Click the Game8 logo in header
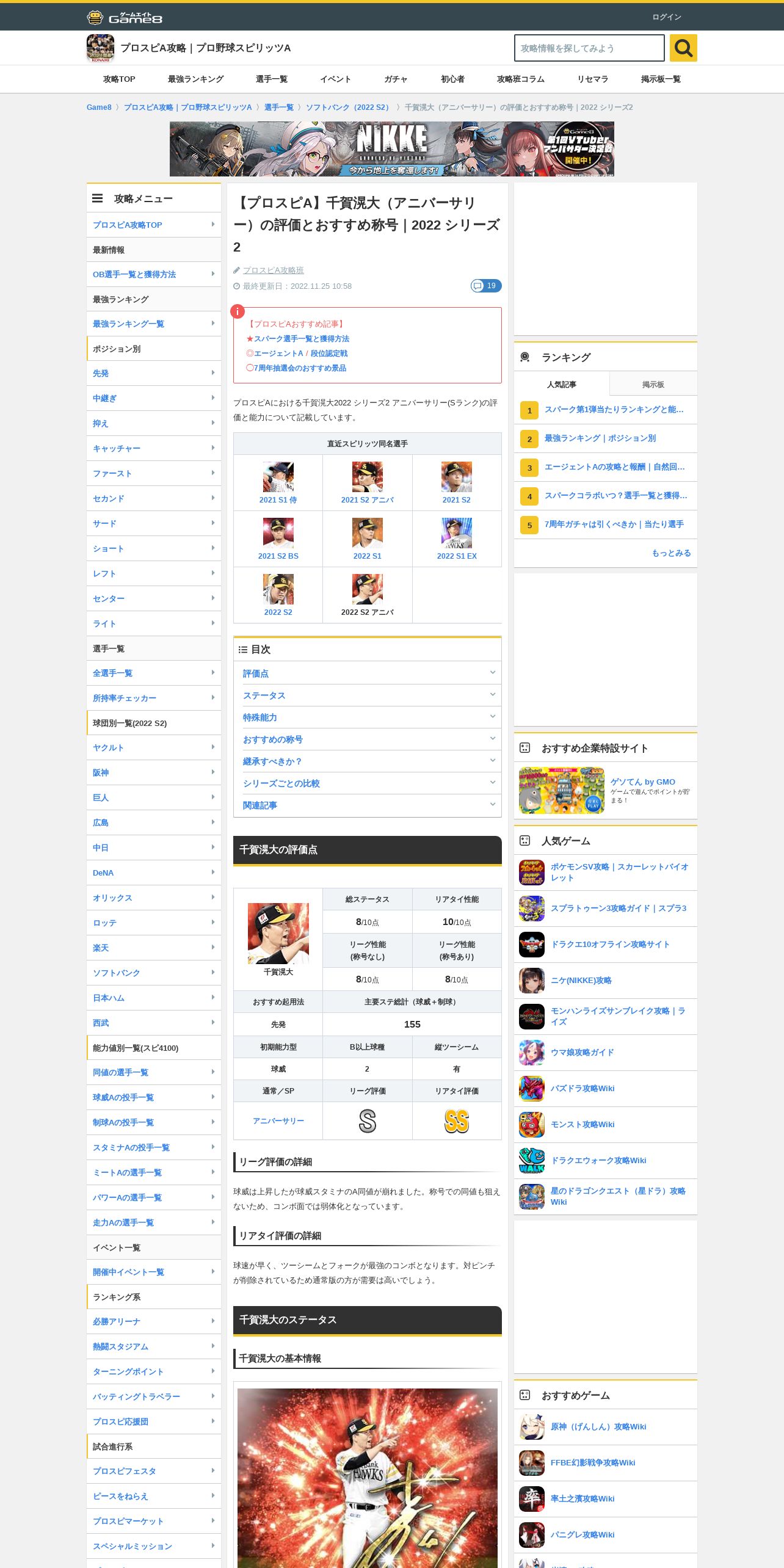 pos(125,17)
